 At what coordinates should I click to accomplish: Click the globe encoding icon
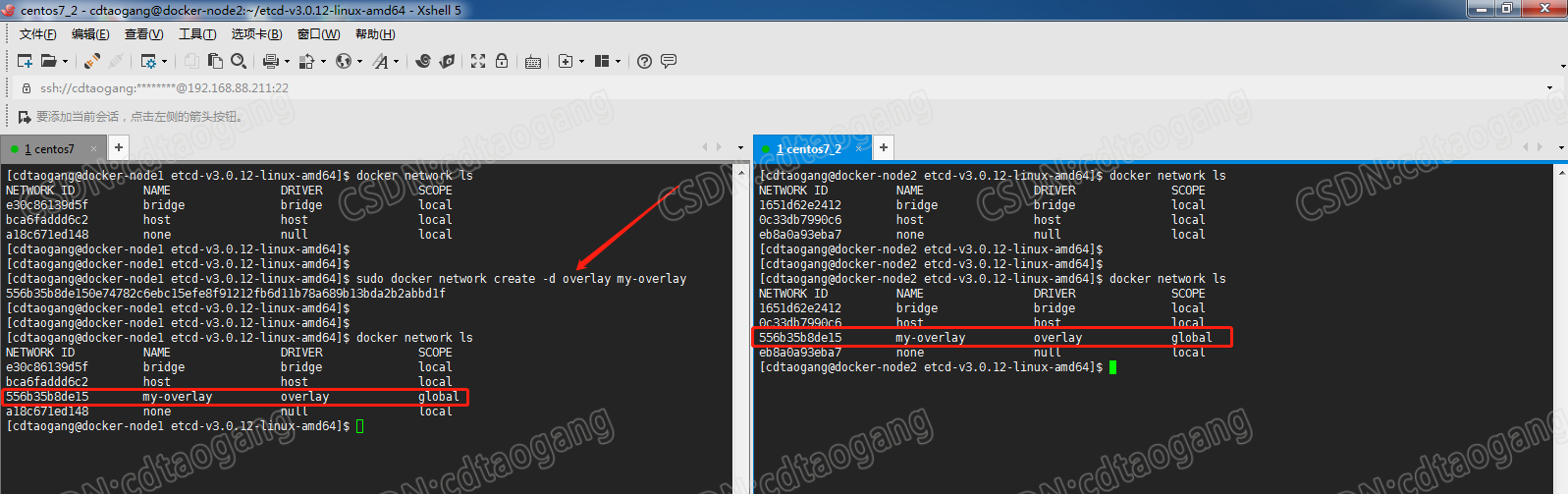343,61
